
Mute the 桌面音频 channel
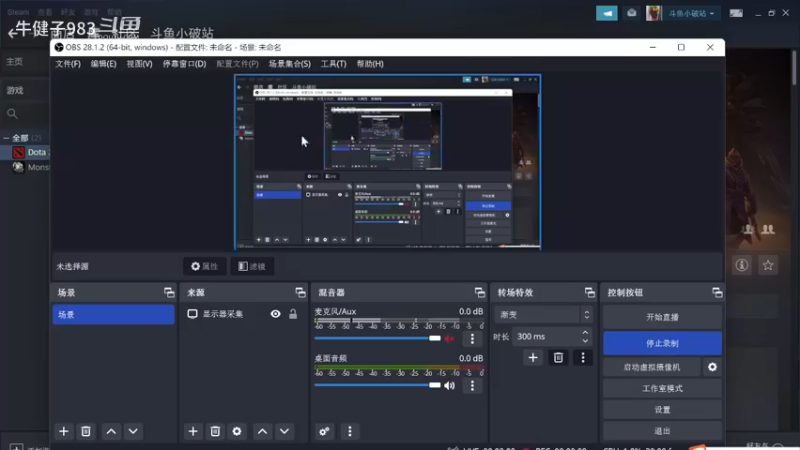point(449,385)
